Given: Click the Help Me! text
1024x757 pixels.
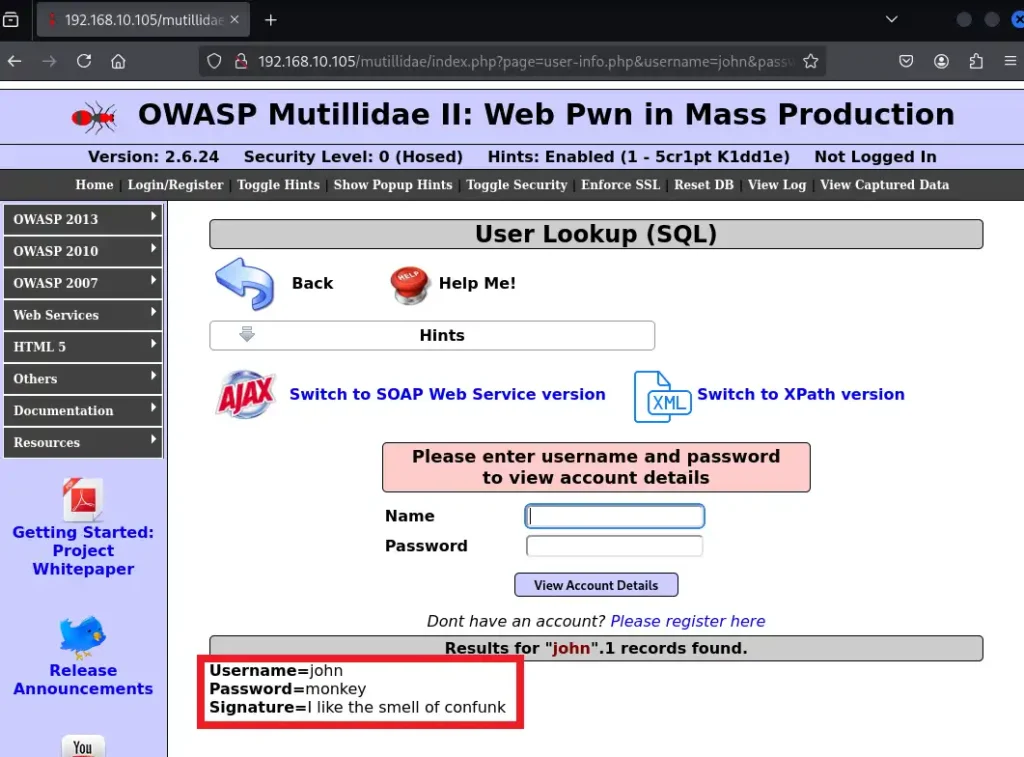Looking at the screenshot, I should point(477,283).
